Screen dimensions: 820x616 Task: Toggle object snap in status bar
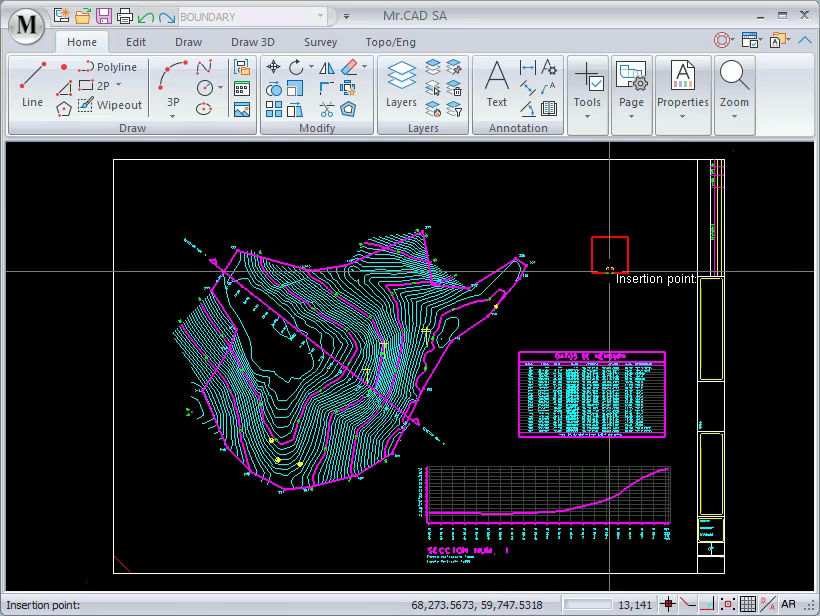[728, 605]
